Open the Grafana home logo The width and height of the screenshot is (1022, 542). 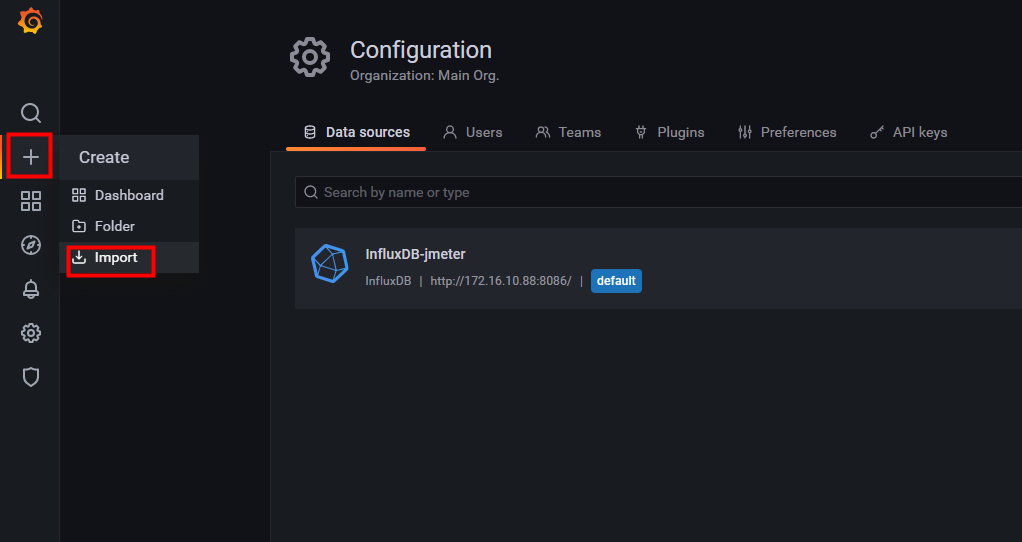coord(30,21)
